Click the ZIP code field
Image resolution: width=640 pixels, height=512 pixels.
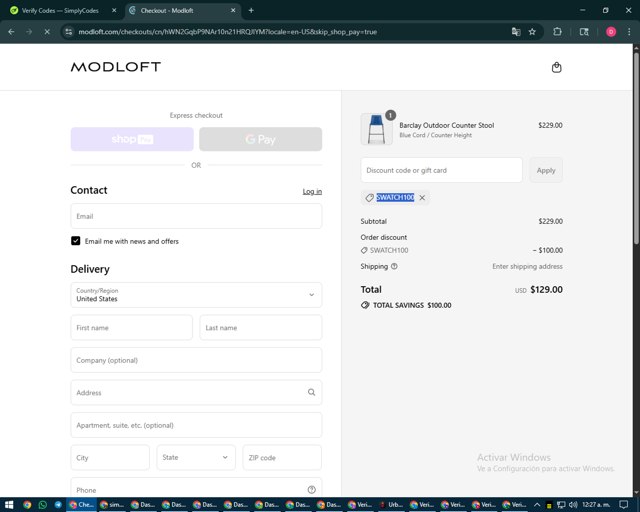click(x=282, y=457)
